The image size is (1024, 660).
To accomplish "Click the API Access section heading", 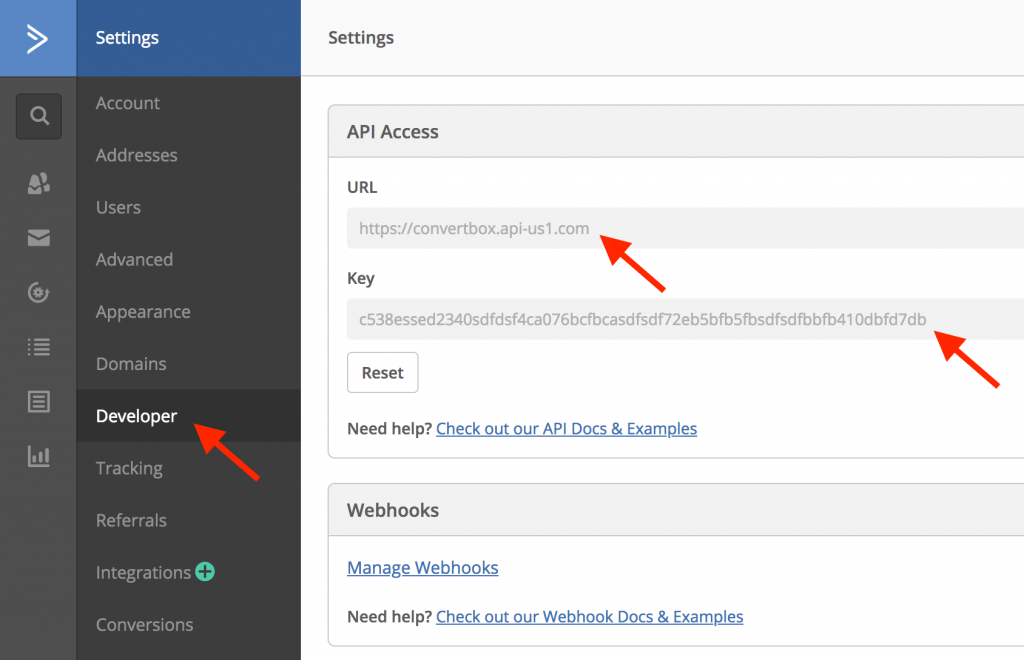I will tap(392, 132).
